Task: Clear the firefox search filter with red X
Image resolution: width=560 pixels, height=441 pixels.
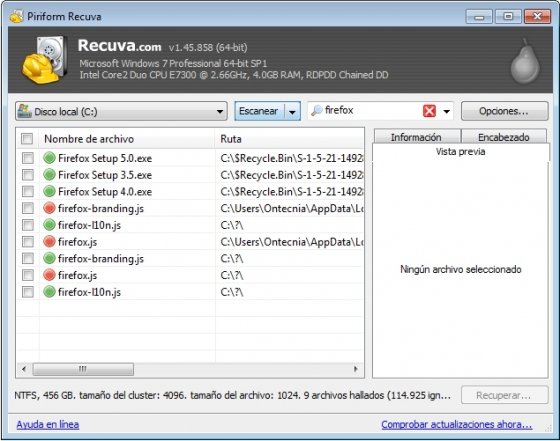Action: (x=429, y=111)
